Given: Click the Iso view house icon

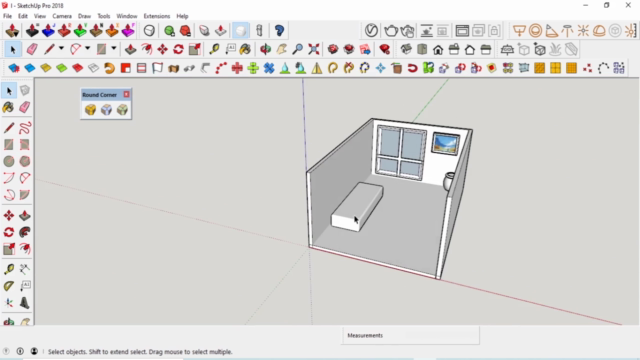Looking at the screenshot, I should [406, 49].
